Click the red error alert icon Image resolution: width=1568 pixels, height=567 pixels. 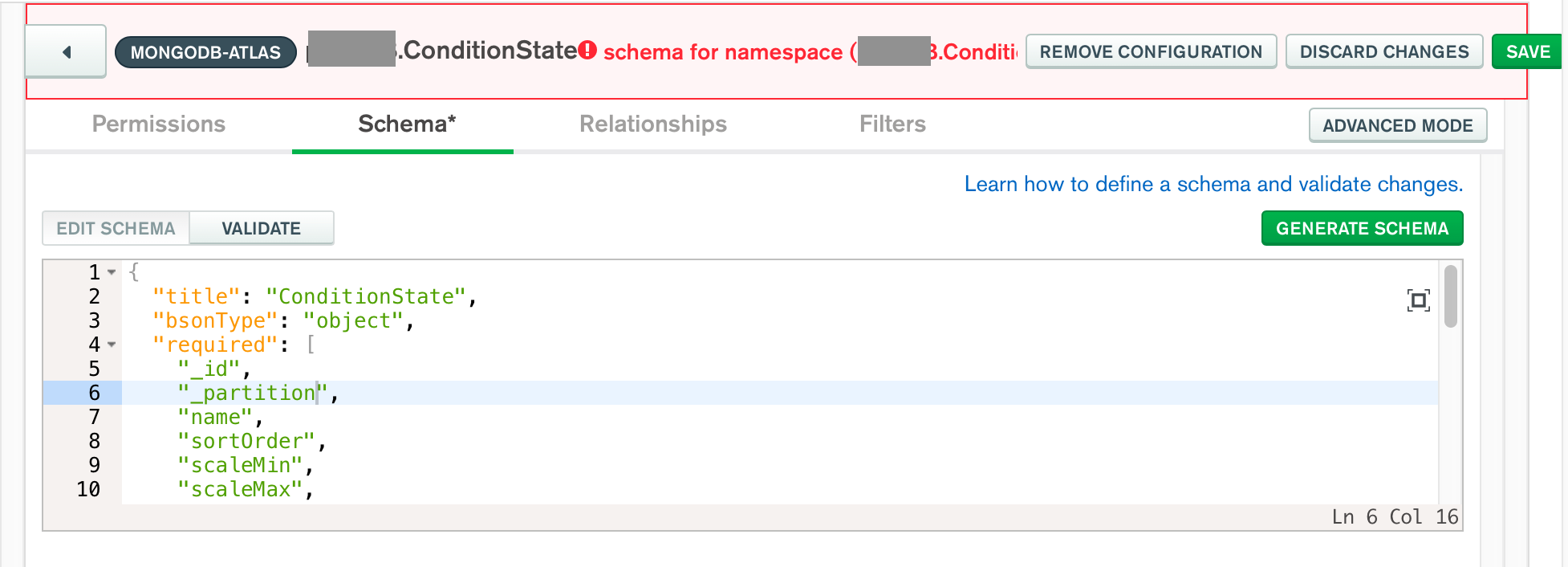pyautogui.click(x=588, y=51)
